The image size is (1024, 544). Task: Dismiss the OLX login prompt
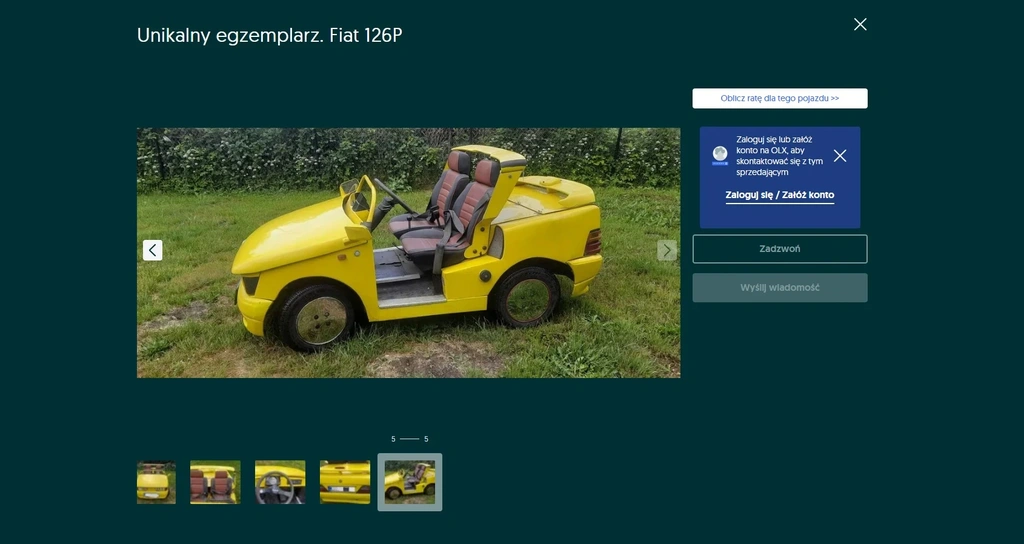coord(840,155)
